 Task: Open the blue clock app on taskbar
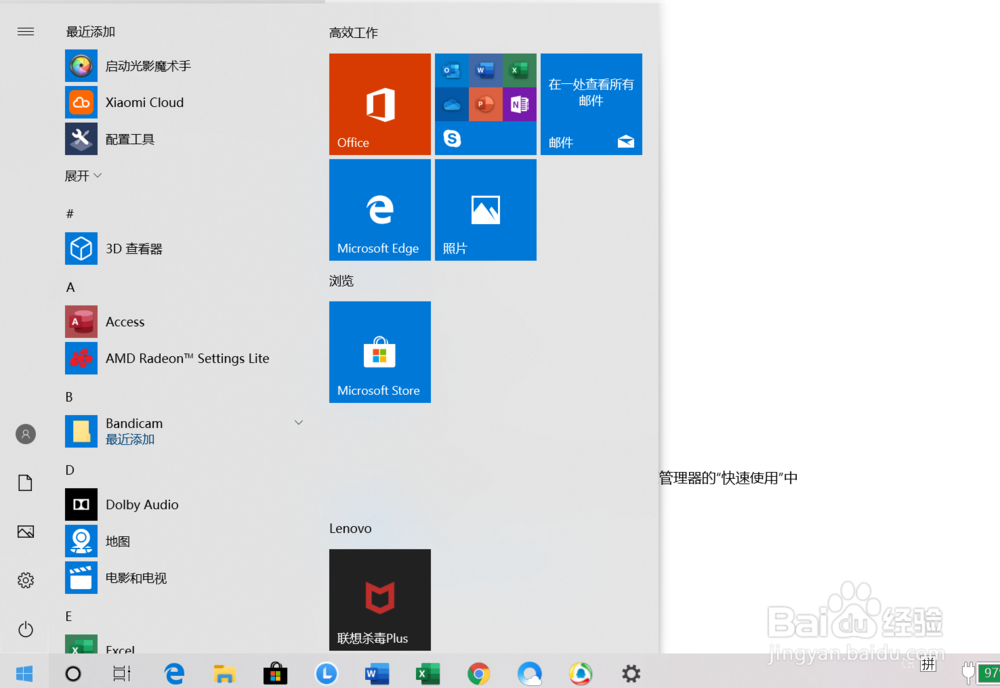click(x=327, y=673)
